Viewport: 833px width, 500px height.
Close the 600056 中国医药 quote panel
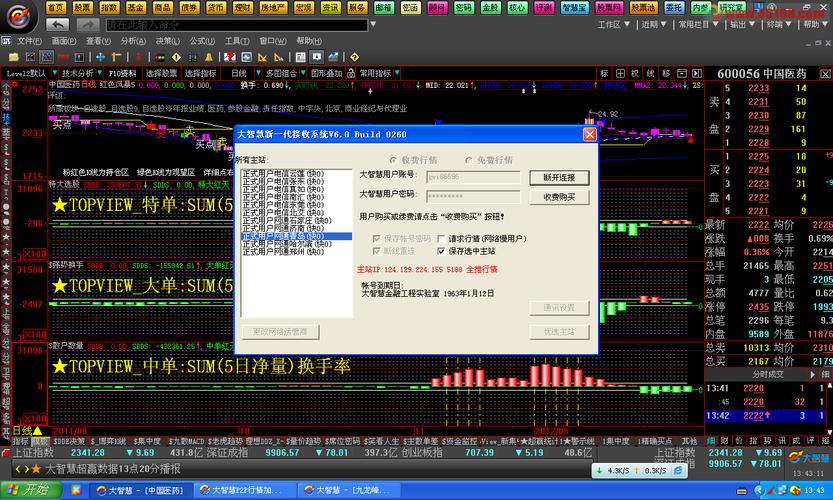pos(825,74)
